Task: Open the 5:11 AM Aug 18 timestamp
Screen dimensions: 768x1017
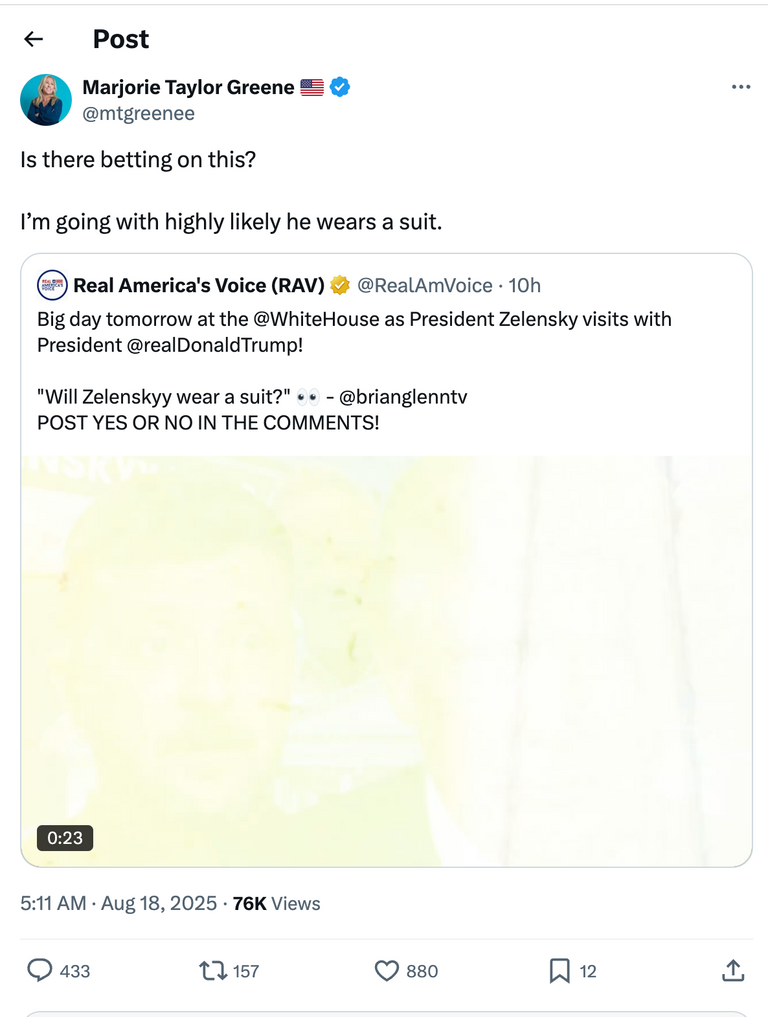Action: point(119,903)
